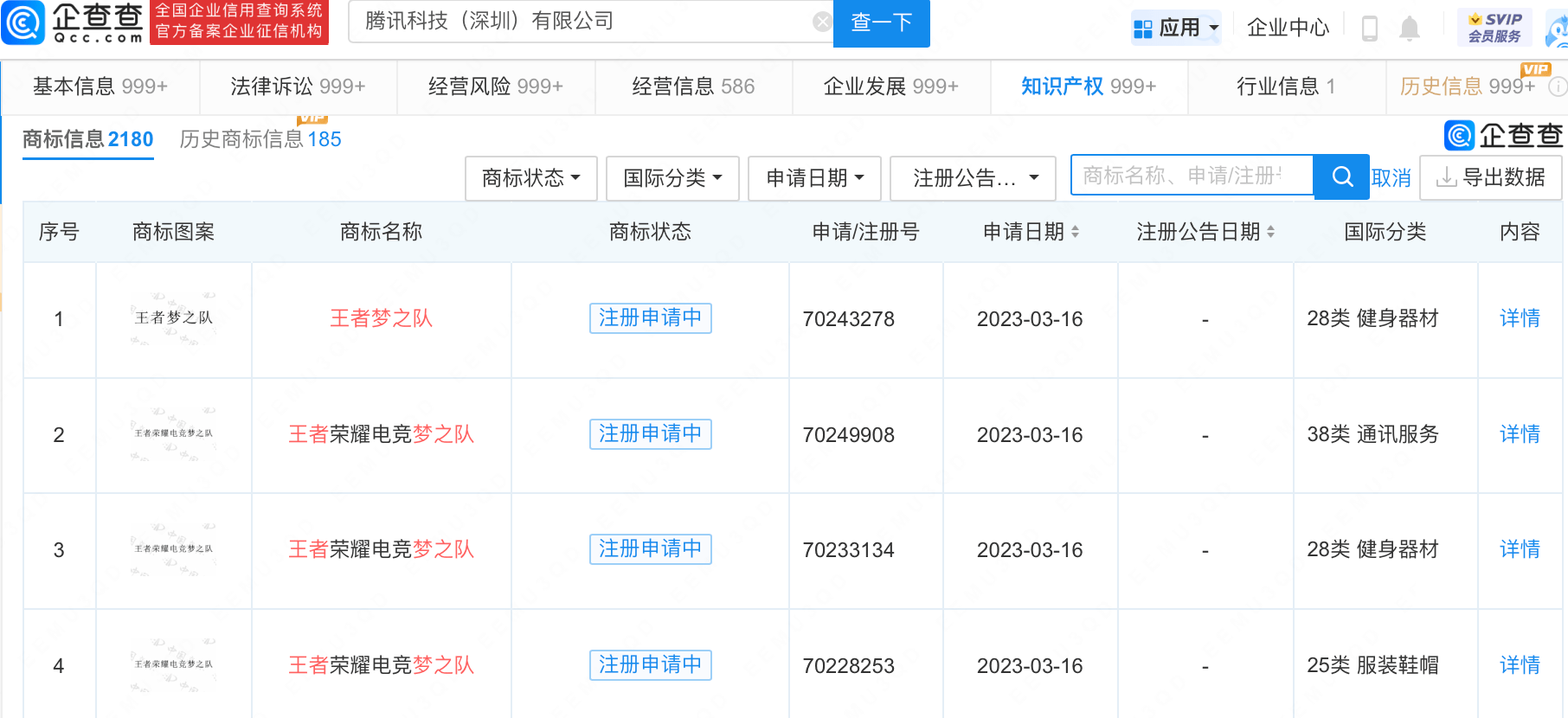Click 注册申请中 status in row 3

[651, 549]
